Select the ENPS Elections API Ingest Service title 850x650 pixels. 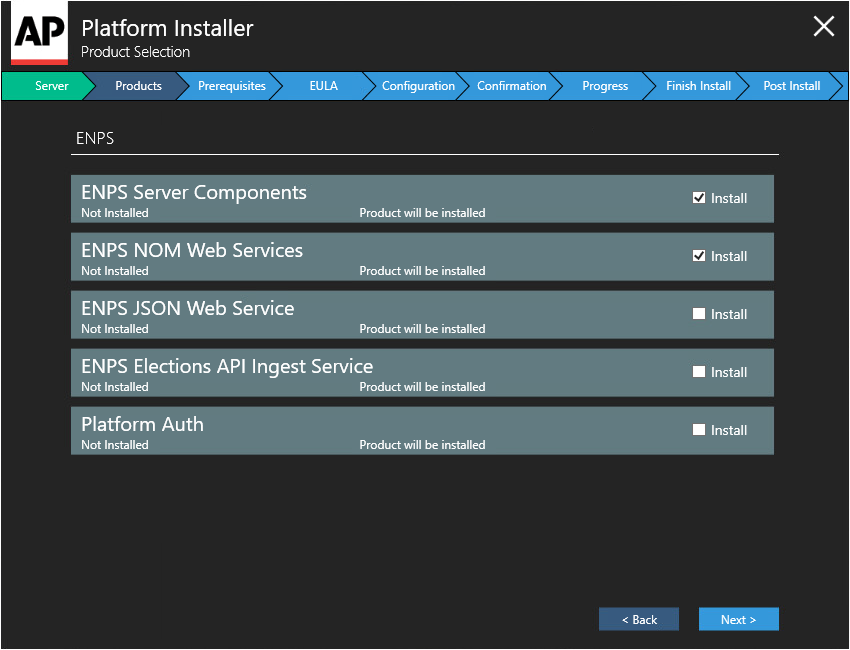(x=227, y=366)
